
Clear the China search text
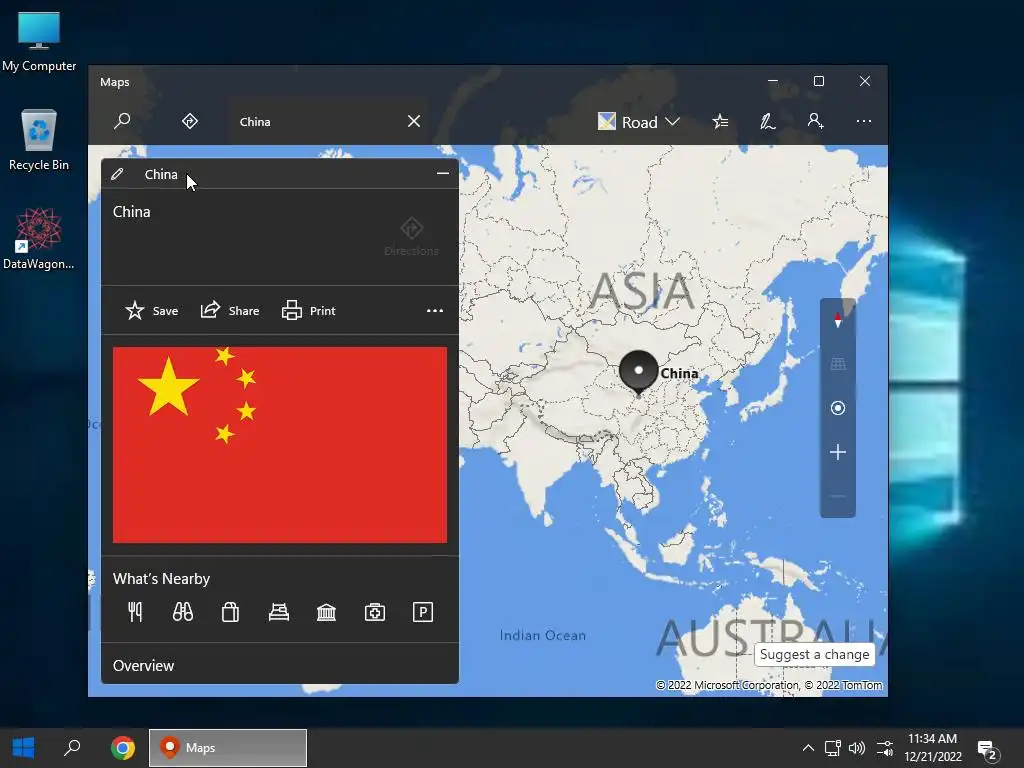tap(414, 121)
